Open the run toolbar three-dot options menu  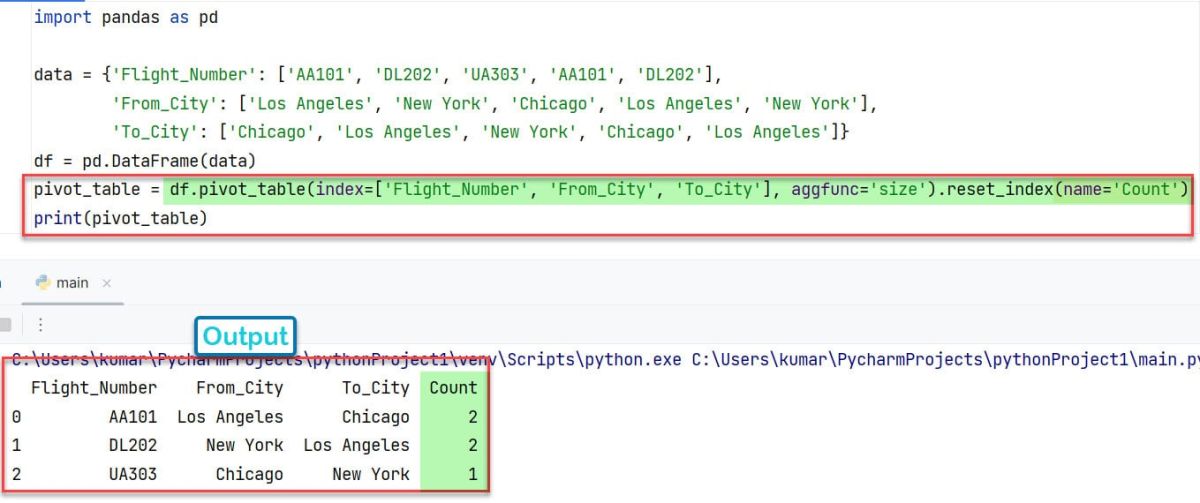point(41,325)
